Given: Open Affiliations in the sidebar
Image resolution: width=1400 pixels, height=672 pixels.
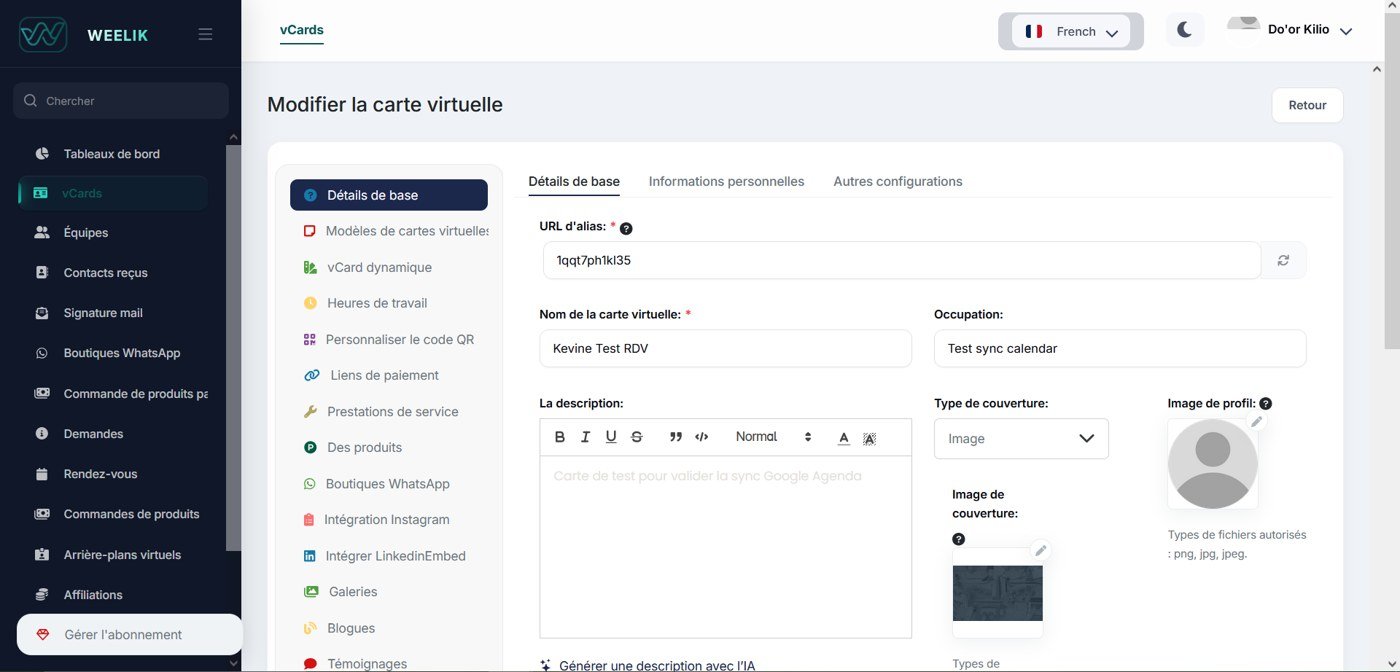Looking at the screenshot, I should click(93, 595).
